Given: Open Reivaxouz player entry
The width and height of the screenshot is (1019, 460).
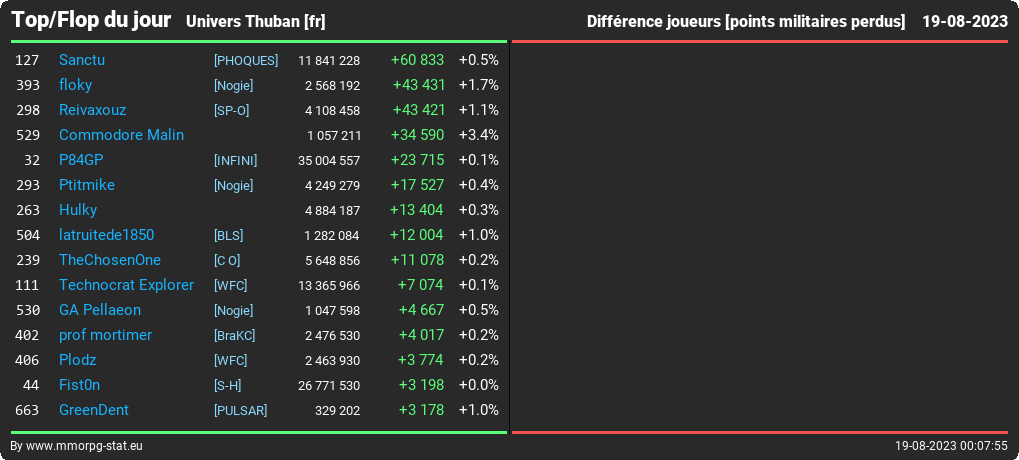Looking at the screenshot, I should click(92, 110).
